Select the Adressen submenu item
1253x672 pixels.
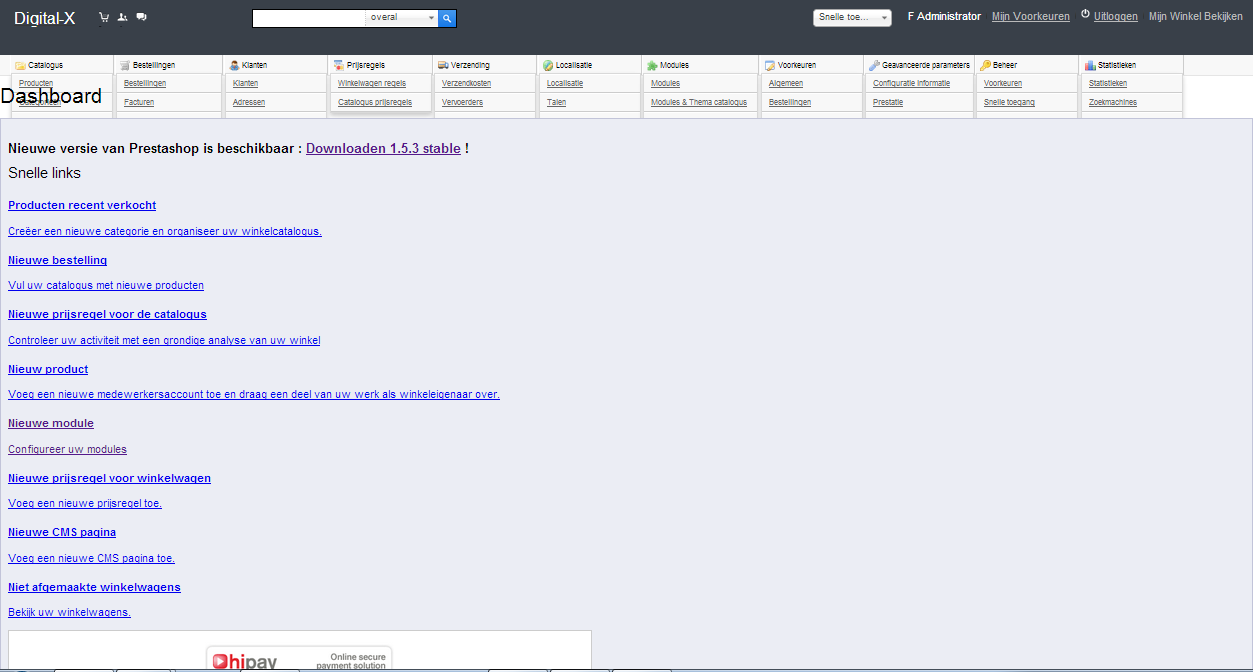click(249, 102)
